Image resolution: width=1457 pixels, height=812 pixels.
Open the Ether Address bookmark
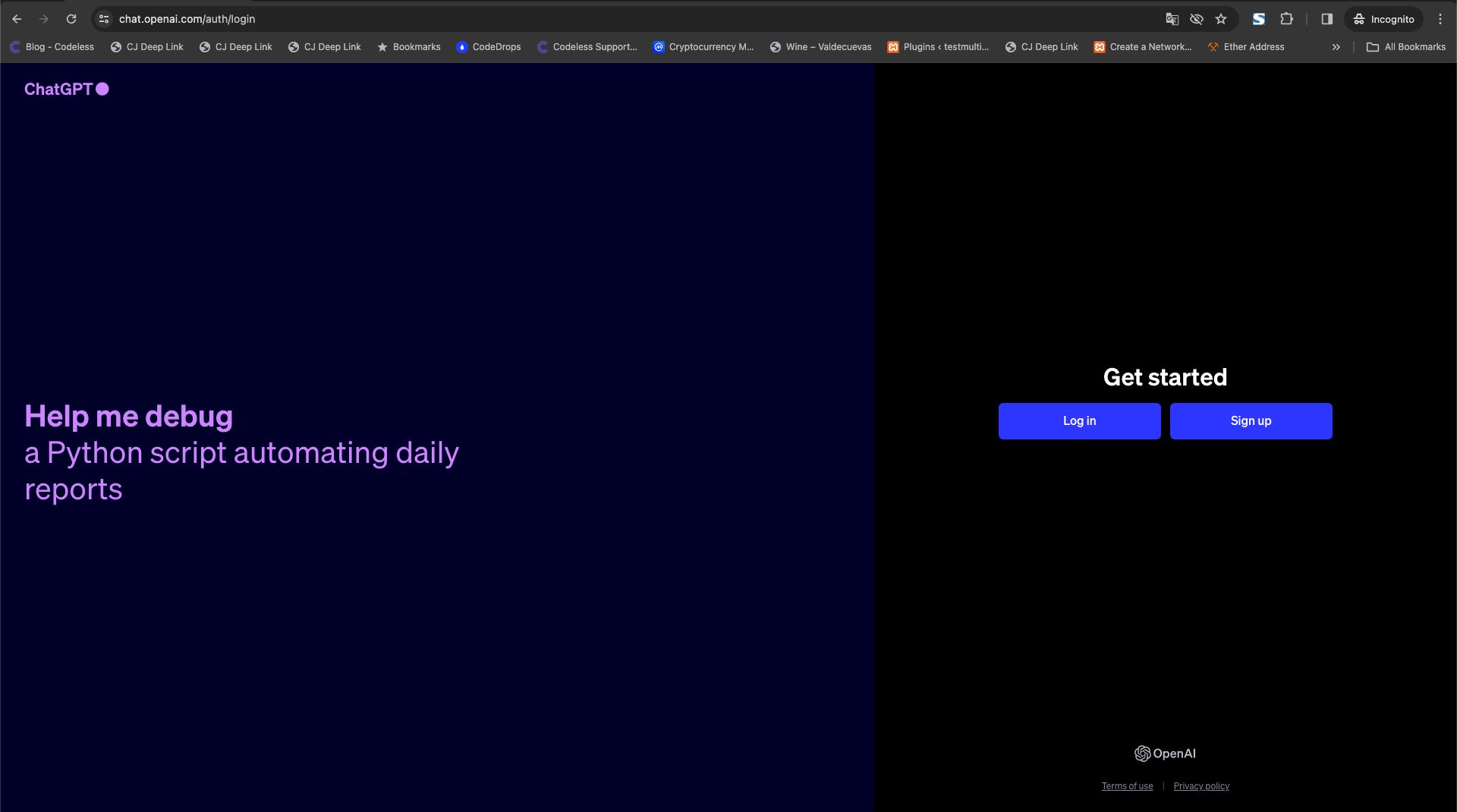click(1245, 47)
